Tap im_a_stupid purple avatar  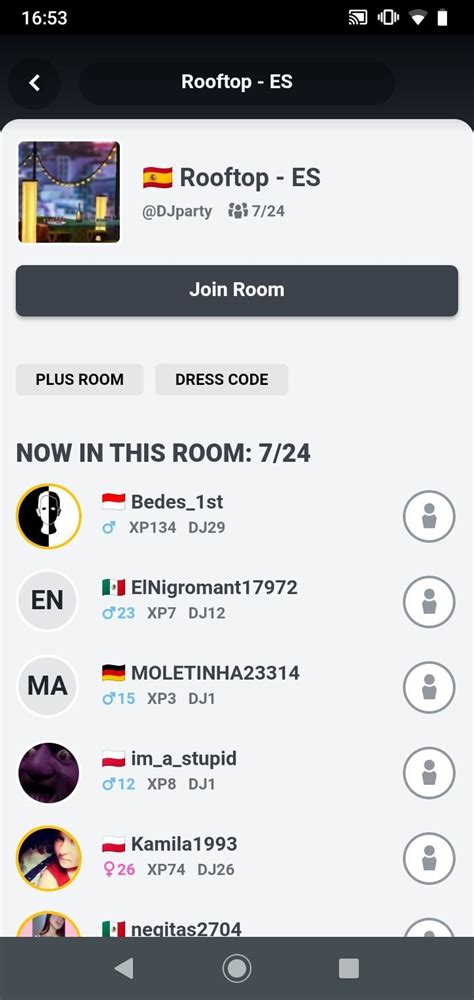48,772
